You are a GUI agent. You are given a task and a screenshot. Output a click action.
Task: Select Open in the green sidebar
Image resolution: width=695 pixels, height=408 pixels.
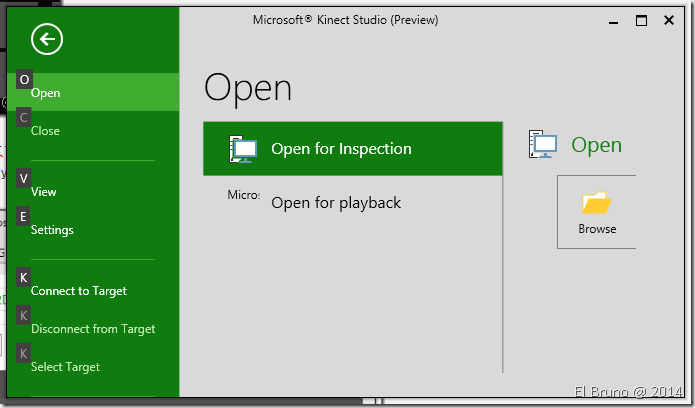[46, 93]
